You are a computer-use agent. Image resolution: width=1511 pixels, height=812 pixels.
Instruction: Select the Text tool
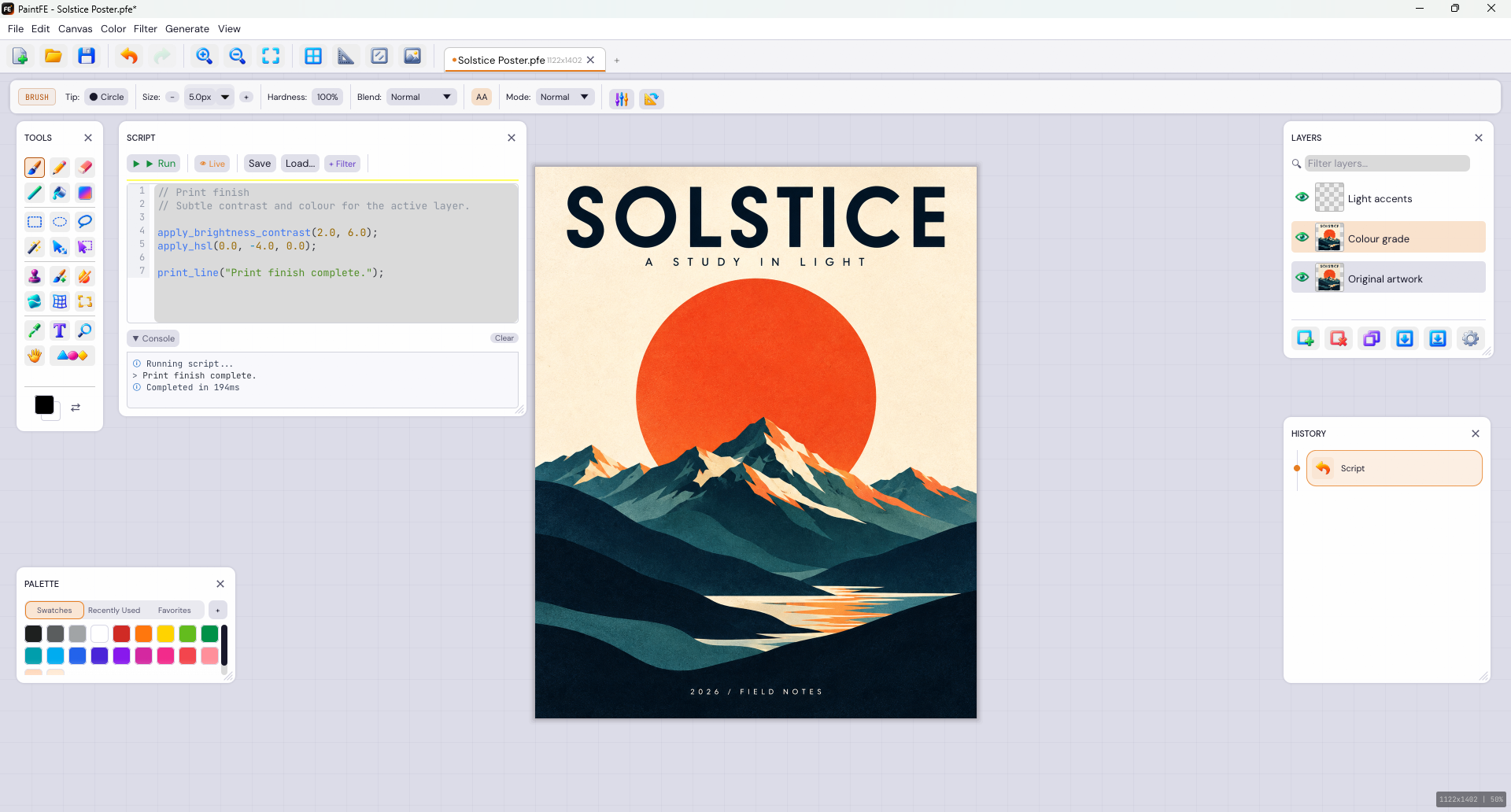(x=60, y=330)
